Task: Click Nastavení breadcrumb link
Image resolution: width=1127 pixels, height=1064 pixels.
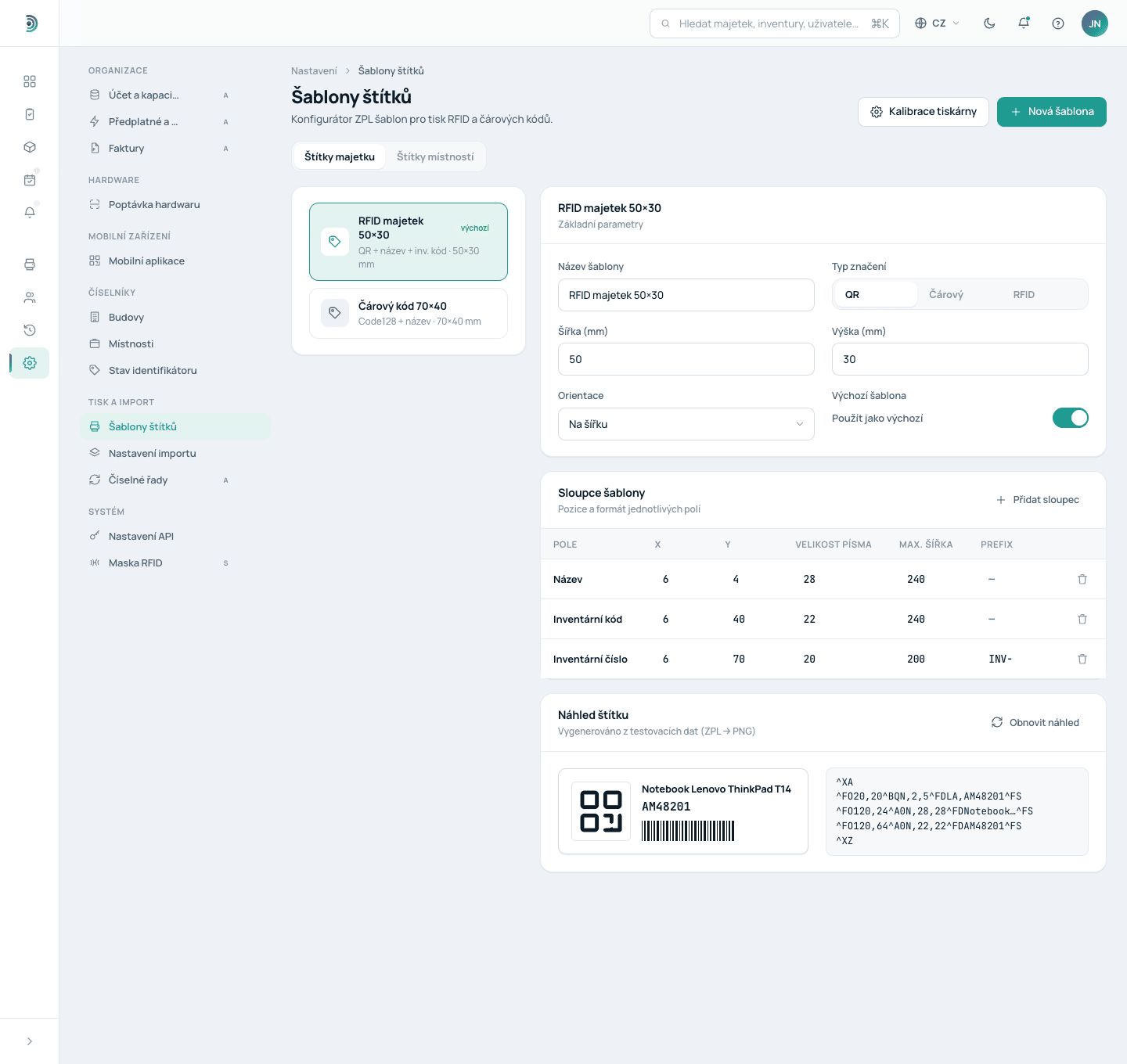Action: point(314,70)
